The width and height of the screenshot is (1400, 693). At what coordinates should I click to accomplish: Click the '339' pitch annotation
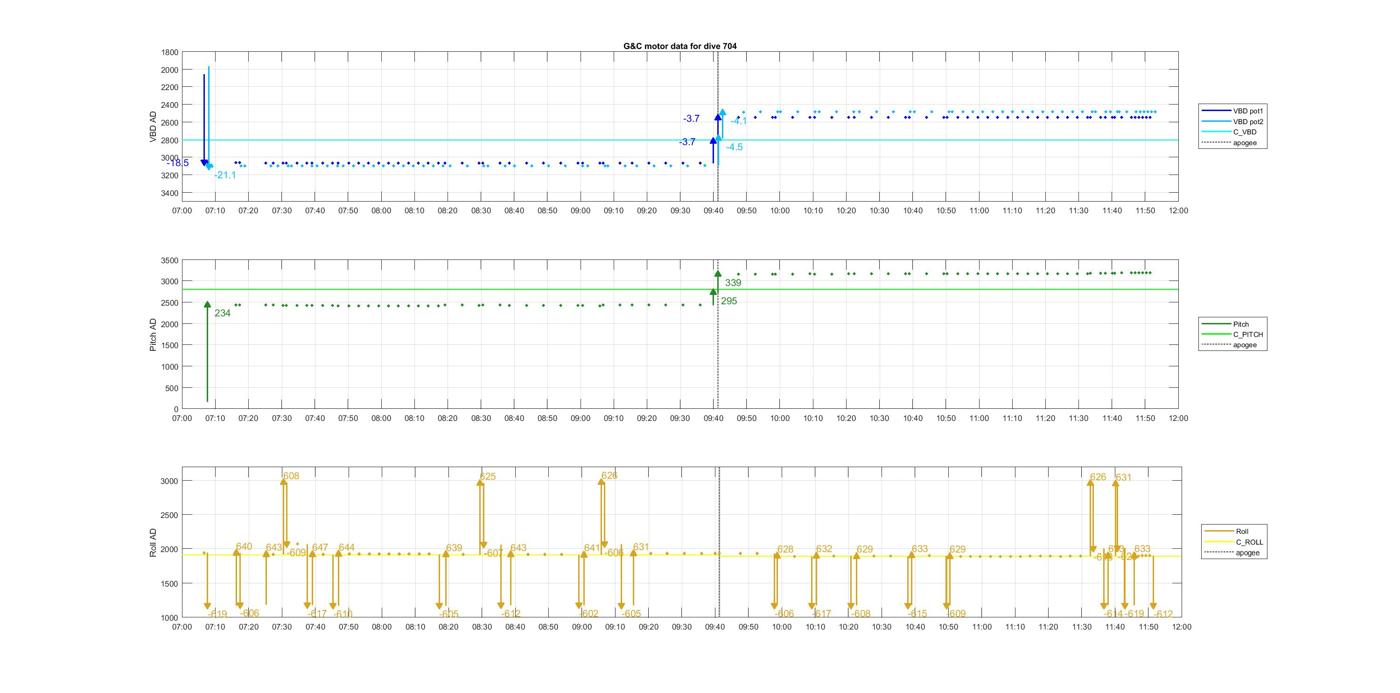(x=733, y=283)
